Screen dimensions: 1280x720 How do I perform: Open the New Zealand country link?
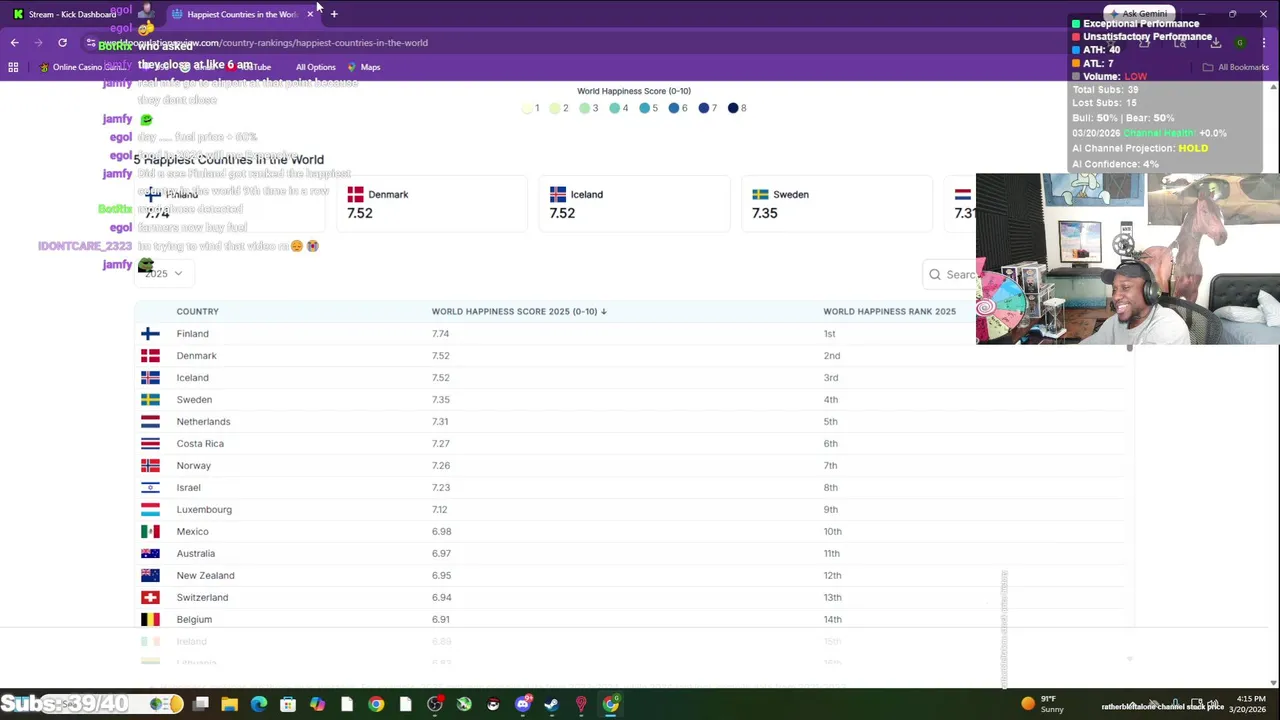coord(205,576)
